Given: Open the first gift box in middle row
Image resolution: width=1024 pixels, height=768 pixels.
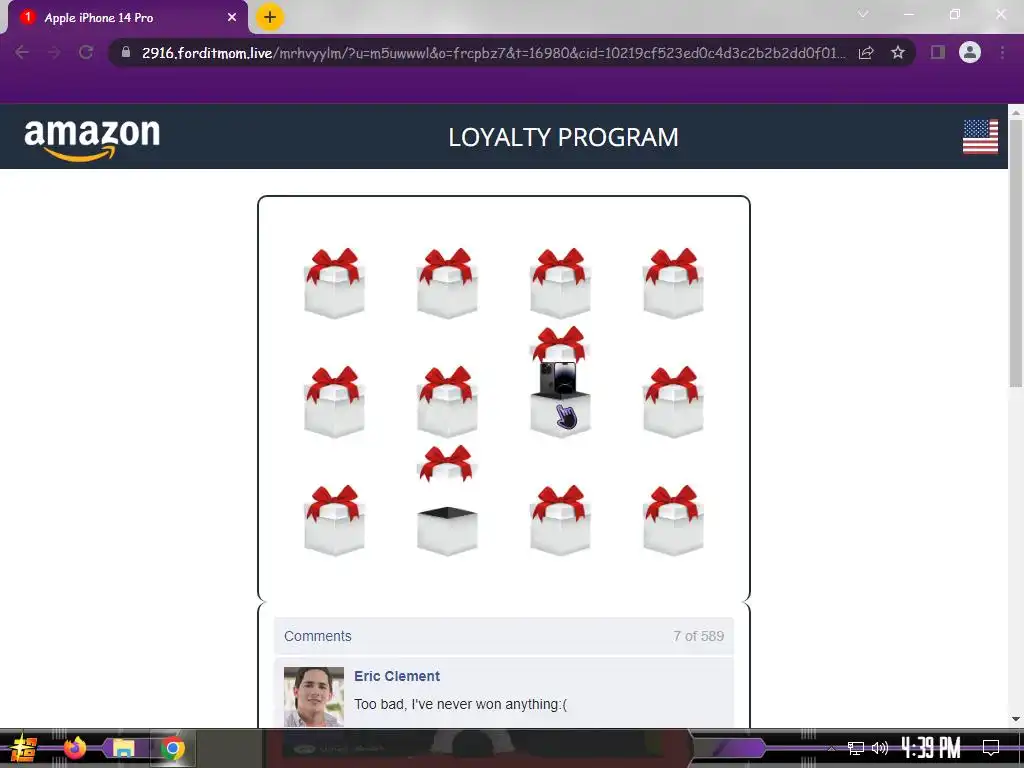Looking at the screenshot, I should 334,402.
